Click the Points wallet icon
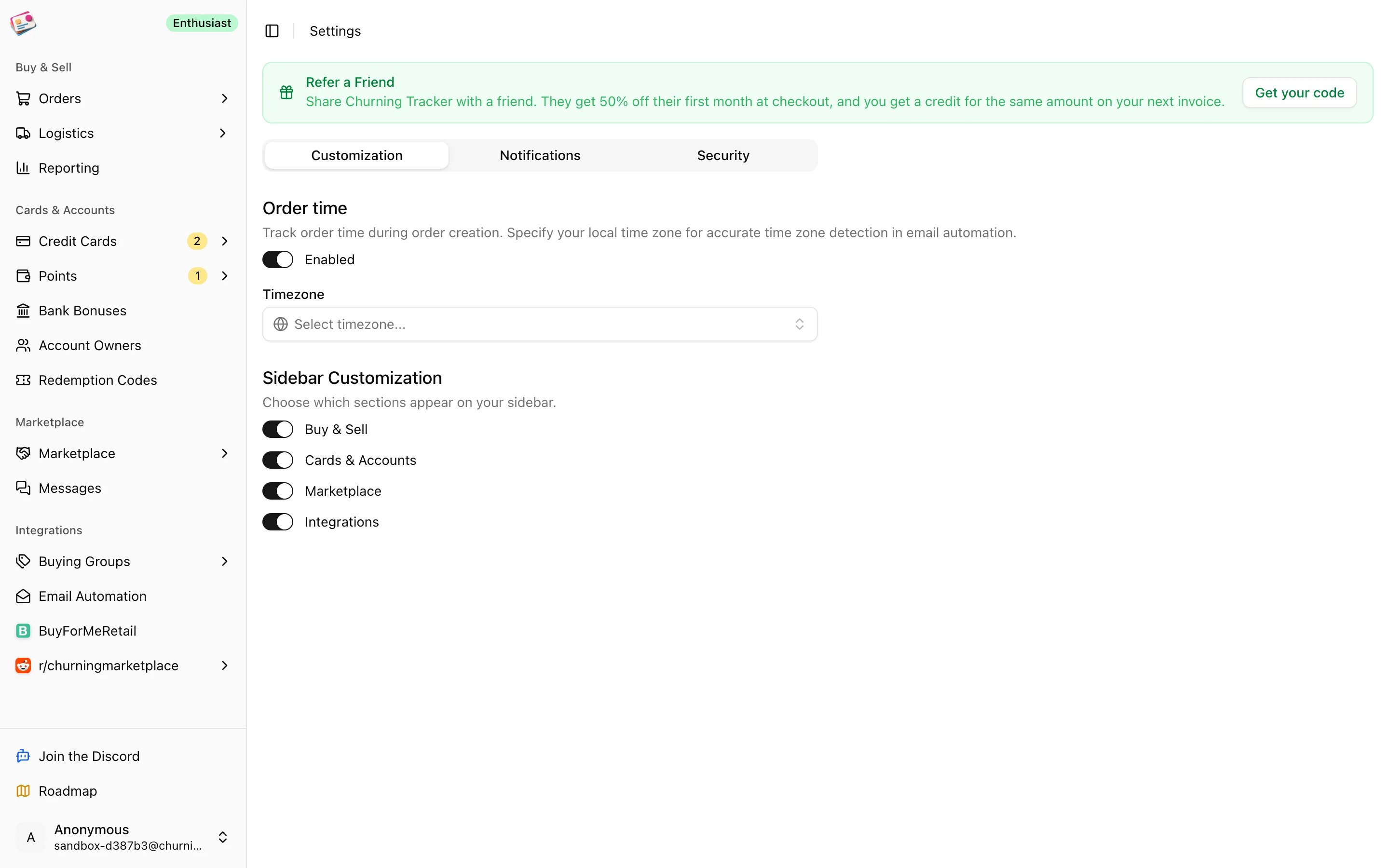Image resolution: width=1389 pixels, height=868 pixels. click(x=23, y=276)
